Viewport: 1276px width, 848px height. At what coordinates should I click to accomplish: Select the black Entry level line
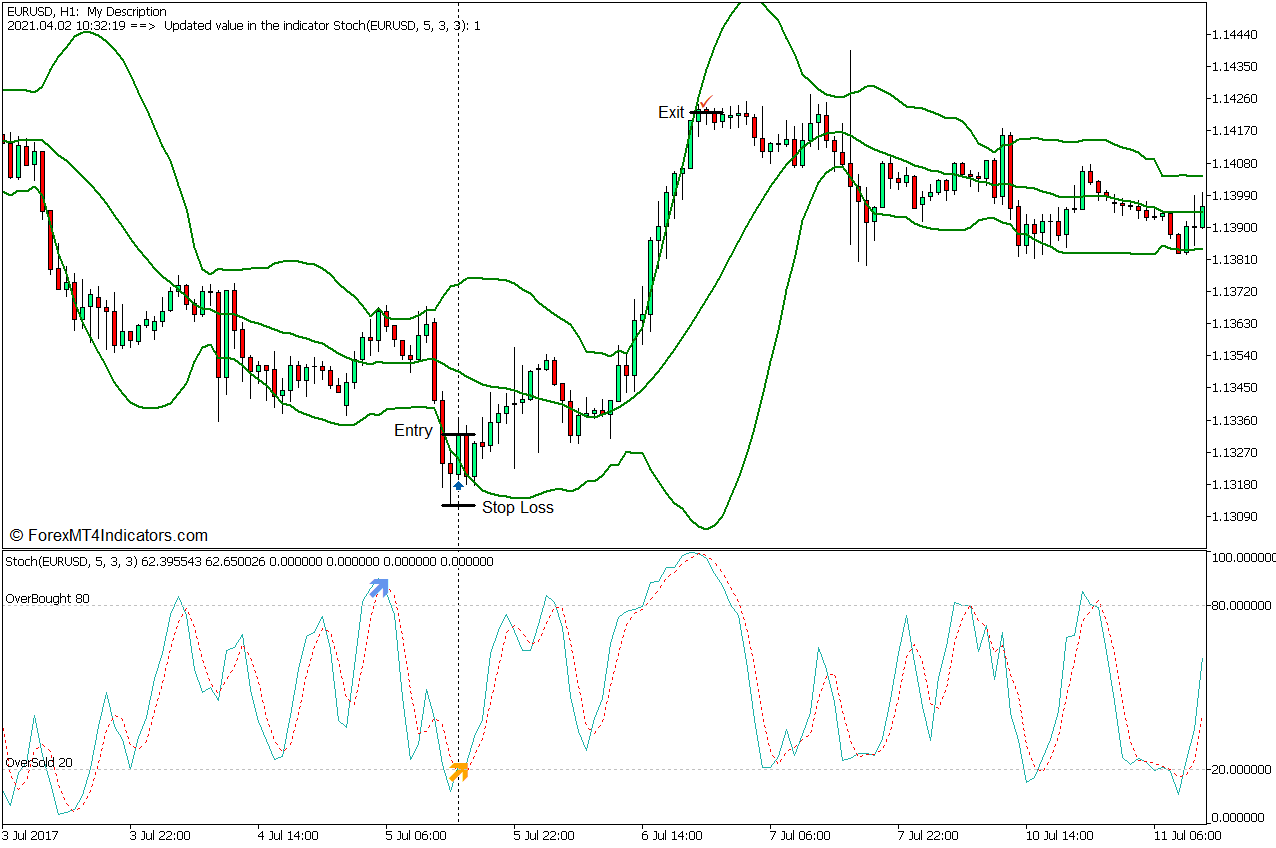459,434
